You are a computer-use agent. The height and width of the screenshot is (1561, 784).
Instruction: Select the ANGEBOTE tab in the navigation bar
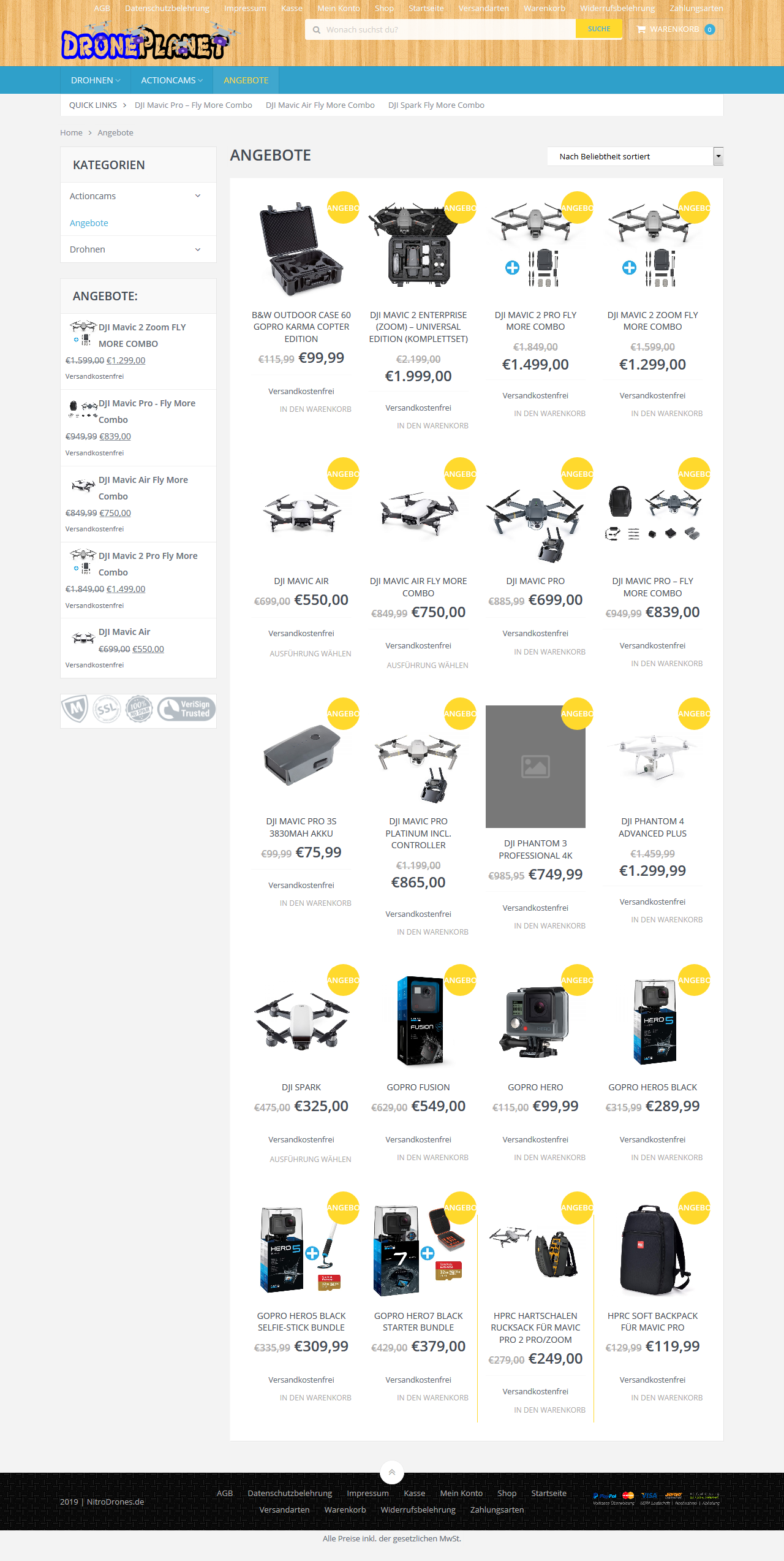tap(246, 80)
